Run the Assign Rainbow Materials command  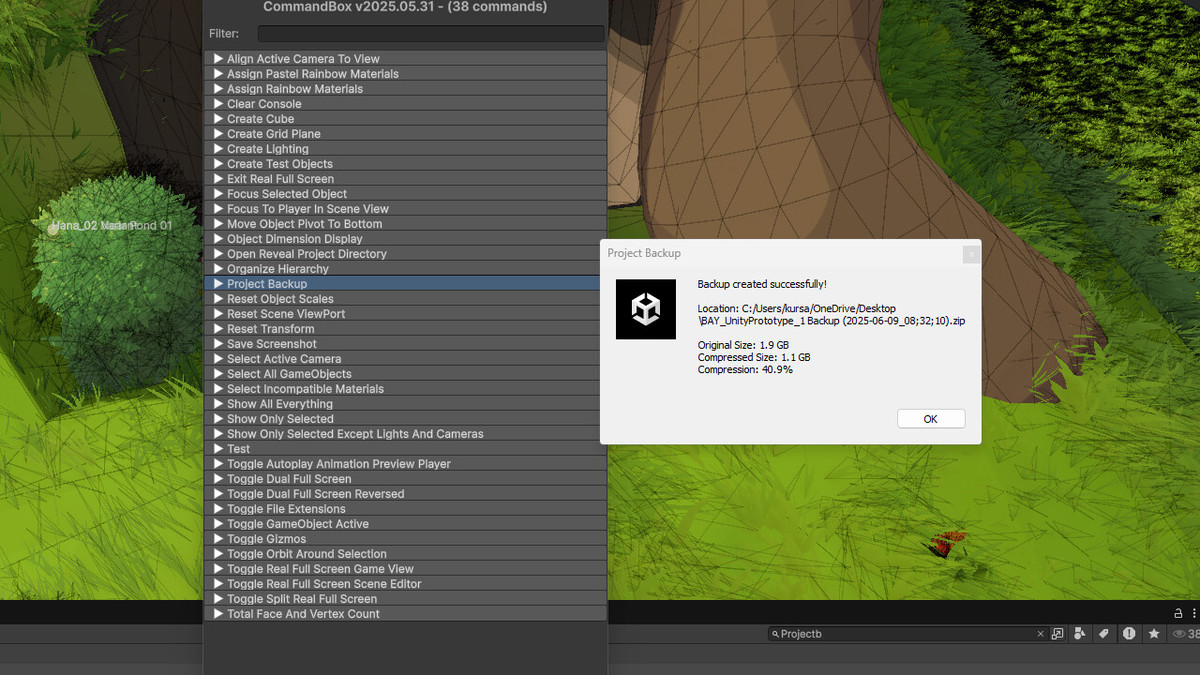[x=405, y=89]
